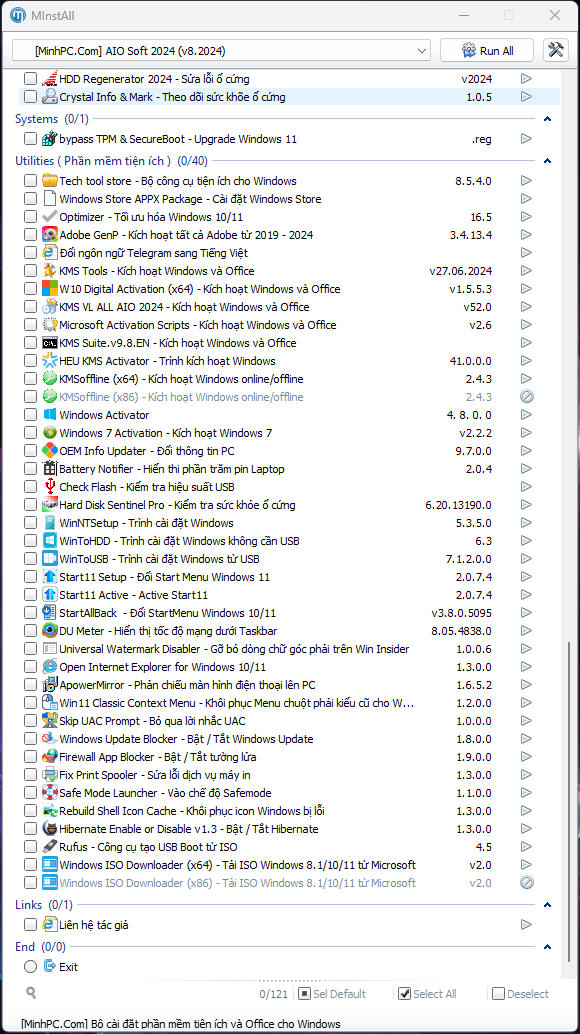This screenshot has height=1034, width=580.
Task: Open the settings tools icon button
Action: click(x=556, y=50)
